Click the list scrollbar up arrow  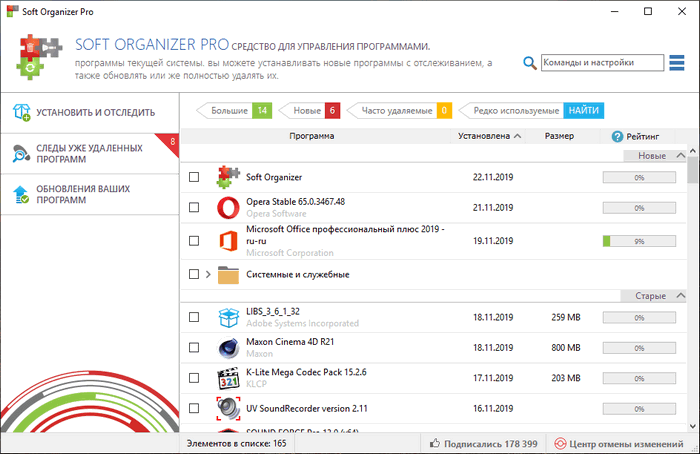(692, 151)
